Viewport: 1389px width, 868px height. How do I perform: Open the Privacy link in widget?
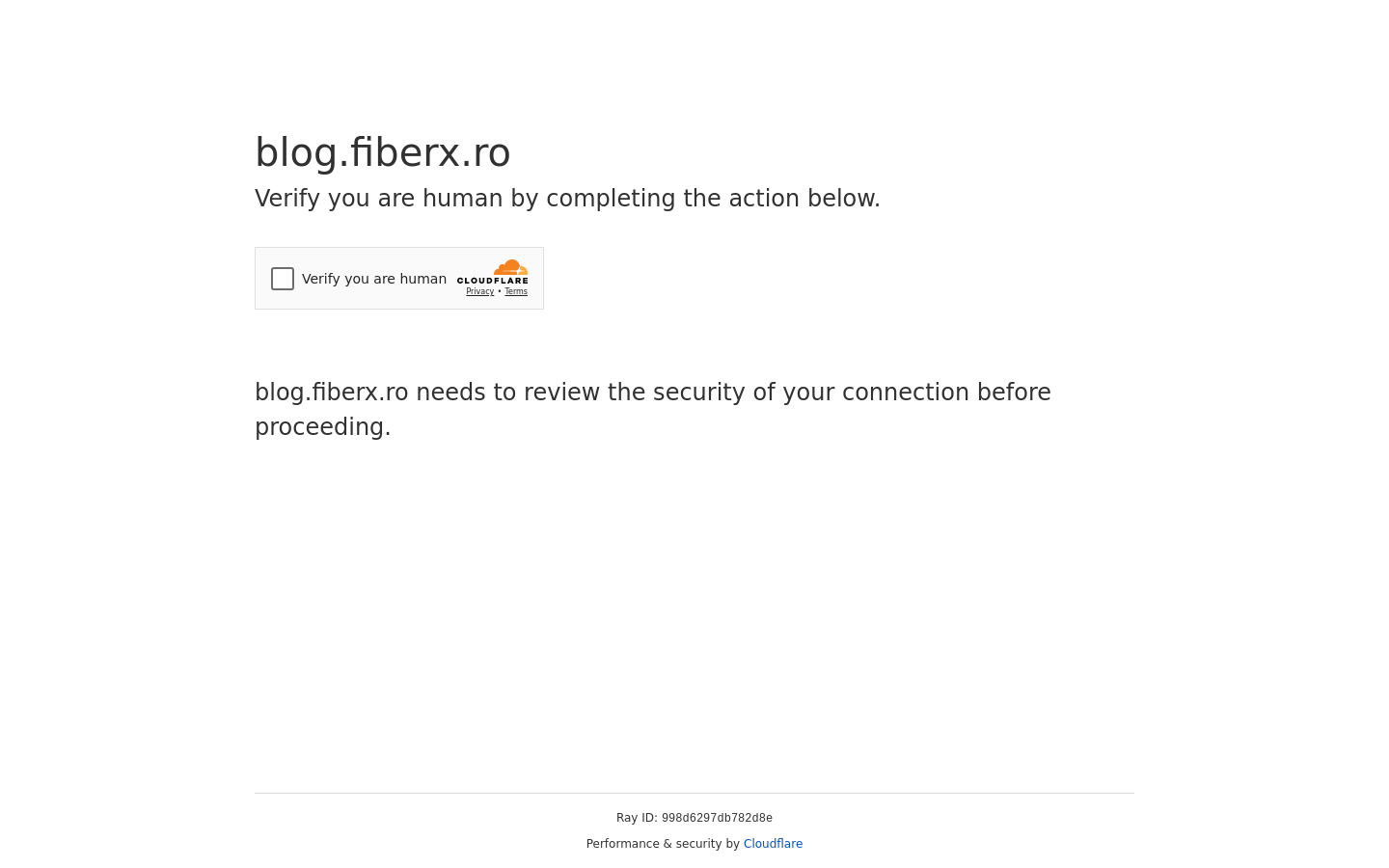point(479,291)
